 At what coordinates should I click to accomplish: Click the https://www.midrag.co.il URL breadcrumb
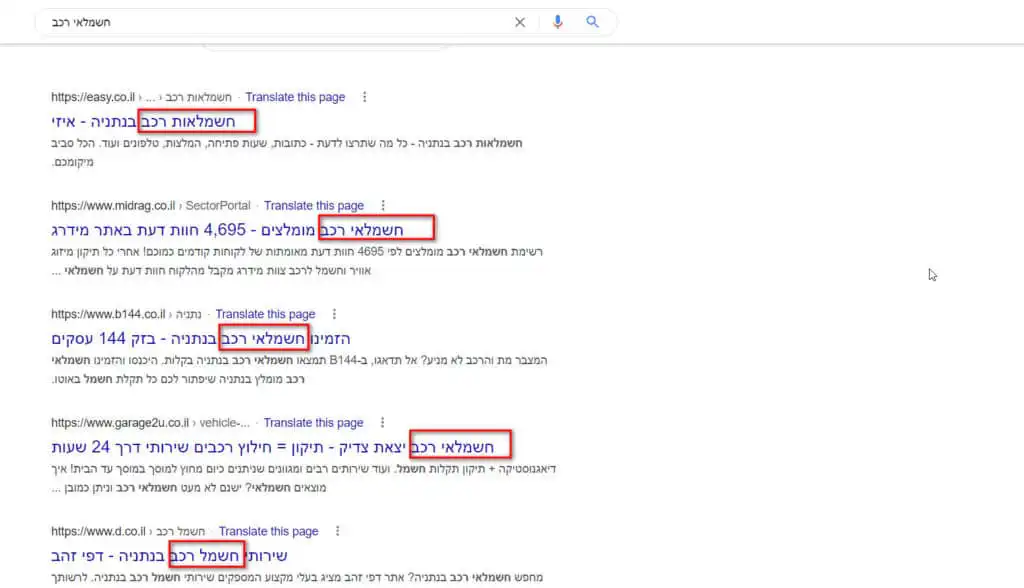pos(113,205)
